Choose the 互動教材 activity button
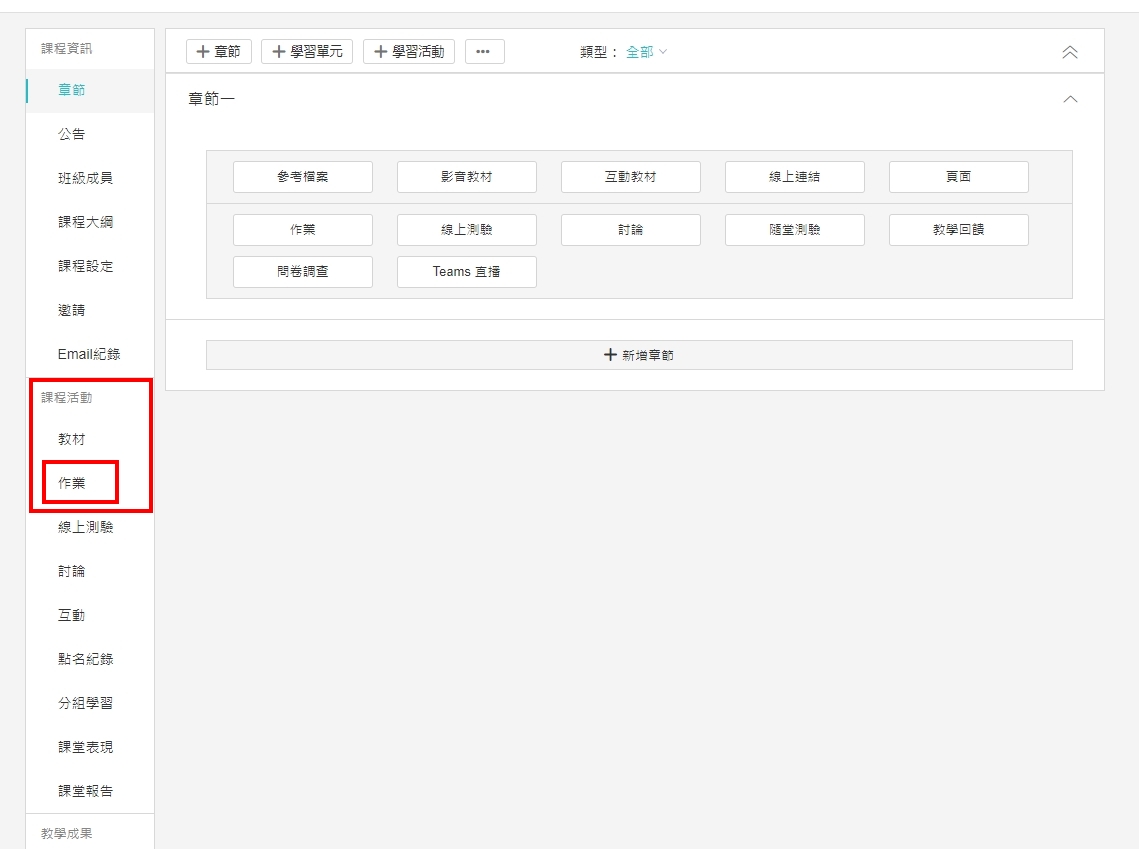This screenshot has height=849, width=1139. tap(631, 177)
